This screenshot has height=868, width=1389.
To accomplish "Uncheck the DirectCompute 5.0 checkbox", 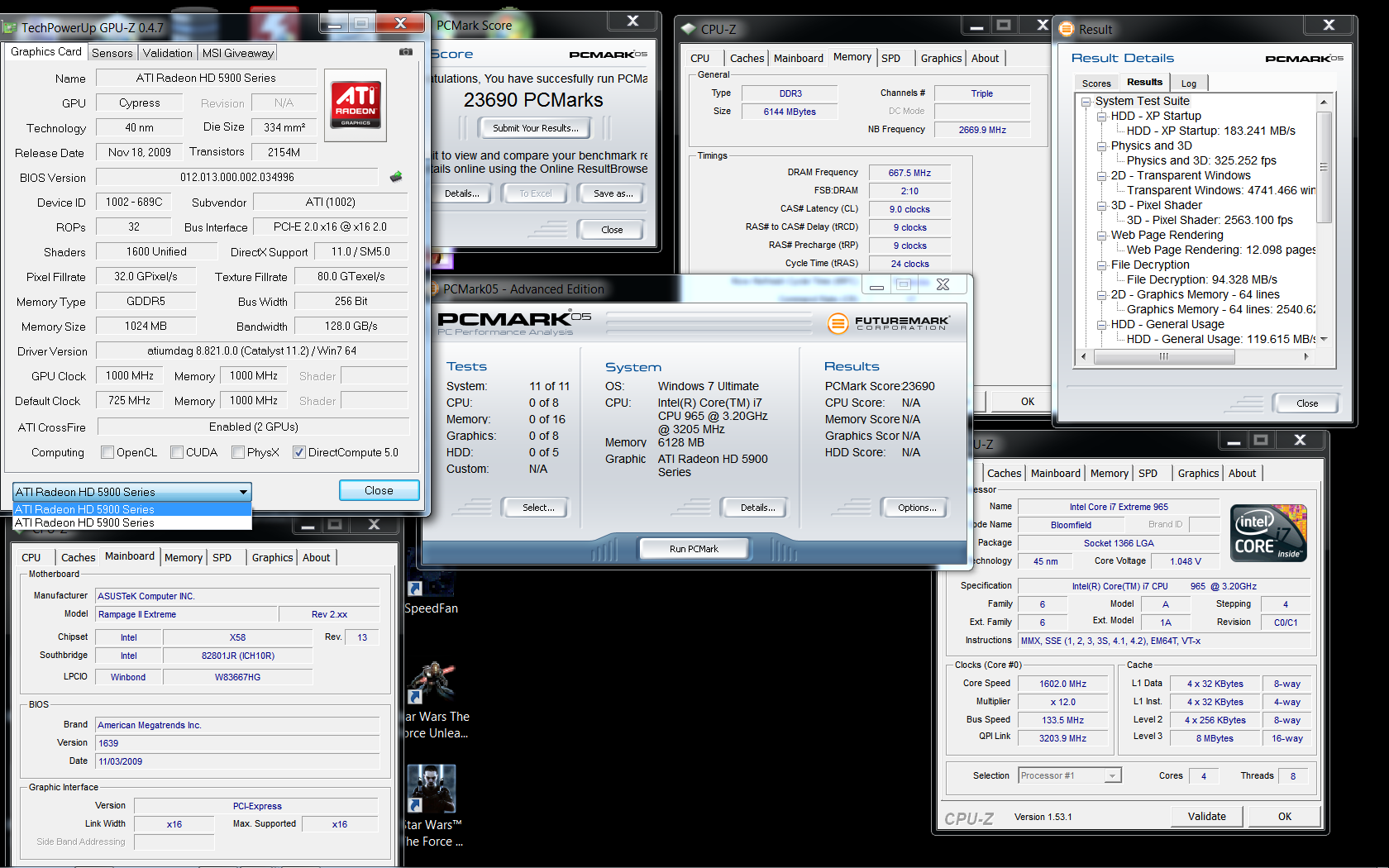I will click(x=299, y=452).
